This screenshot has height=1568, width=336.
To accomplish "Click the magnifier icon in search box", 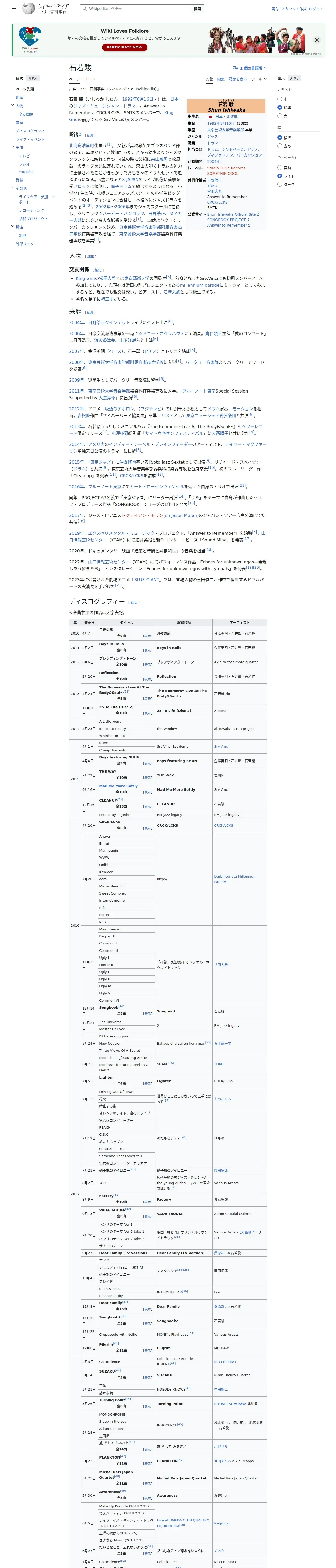I will [x=85, y=9].
